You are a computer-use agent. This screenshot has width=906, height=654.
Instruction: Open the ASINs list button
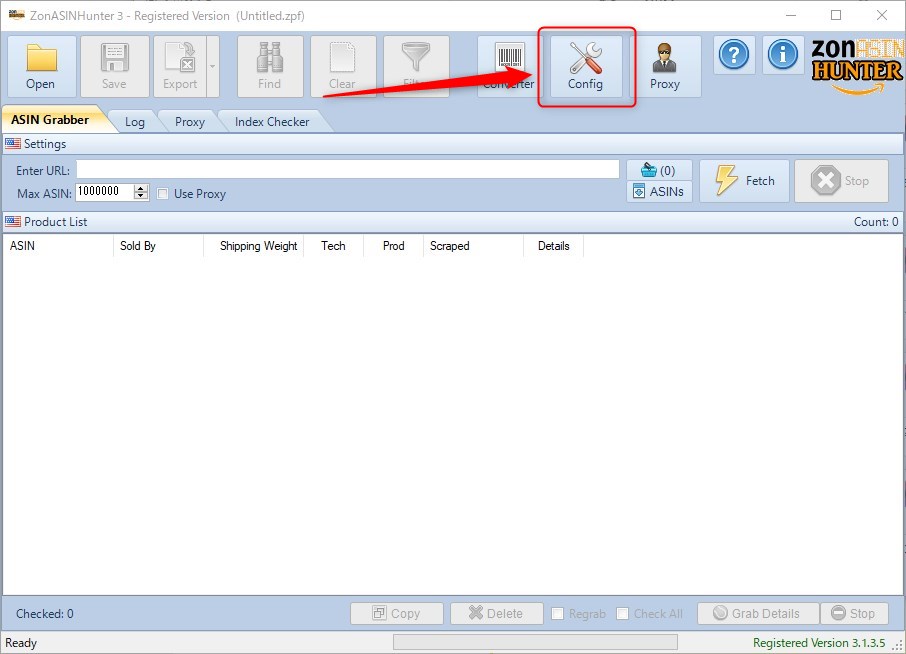point(659,191)
